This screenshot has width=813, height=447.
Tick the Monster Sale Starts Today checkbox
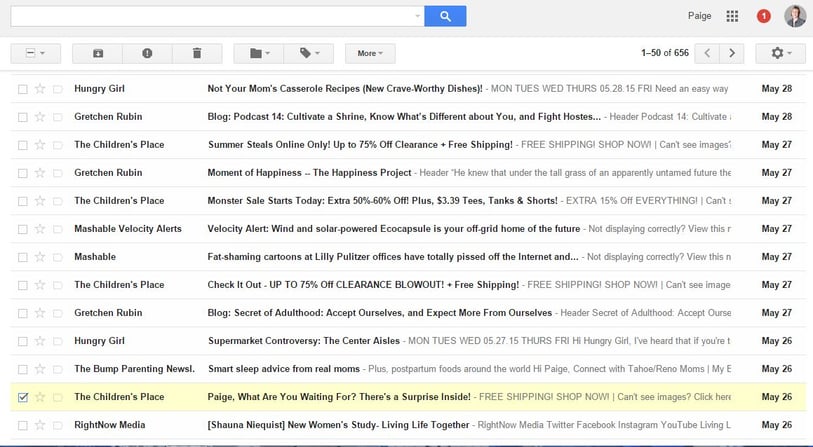pyautogui.click(x=23, y=201)
